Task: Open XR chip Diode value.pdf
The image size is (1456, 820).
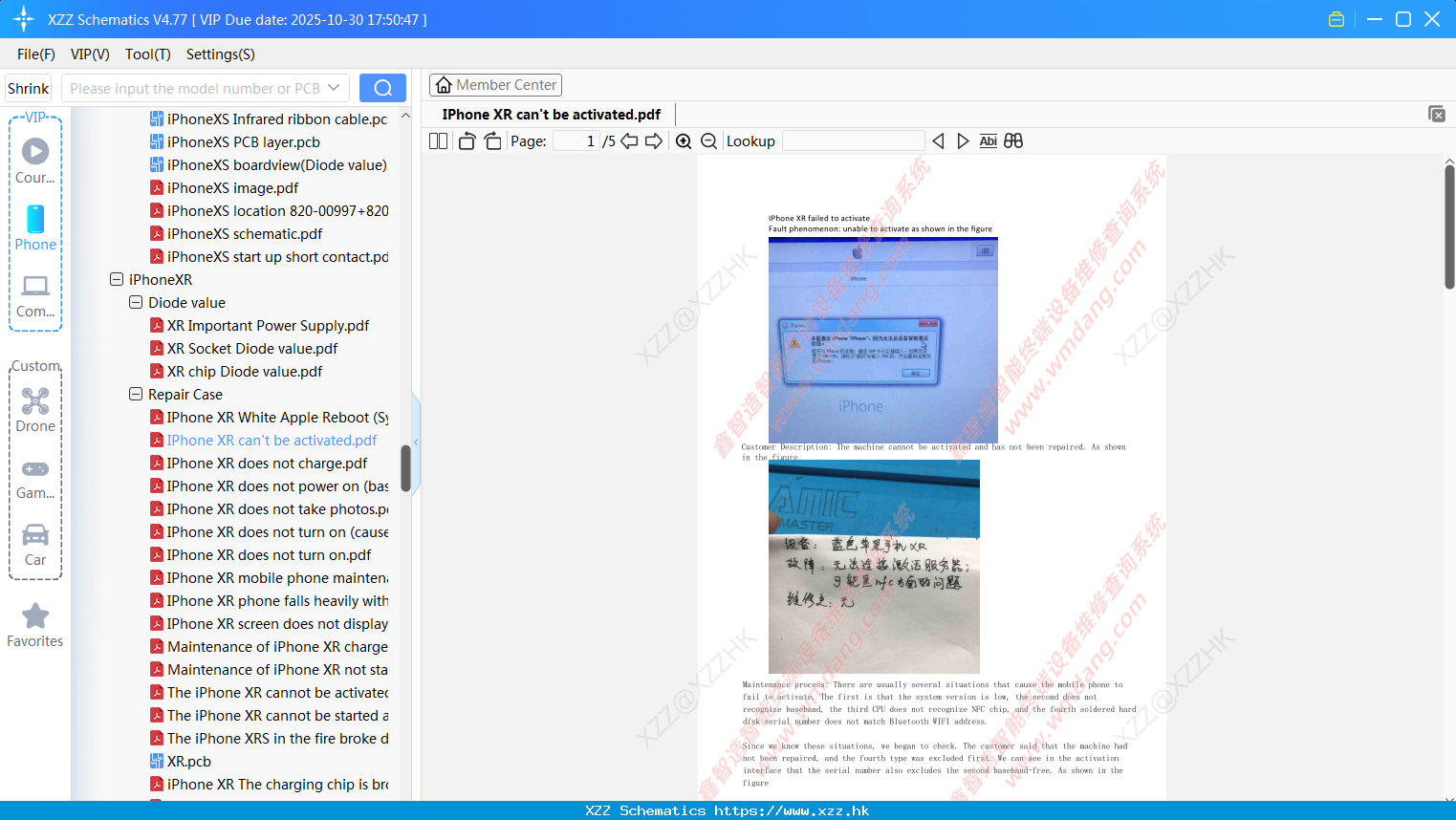Action: (x=245, y=371)
